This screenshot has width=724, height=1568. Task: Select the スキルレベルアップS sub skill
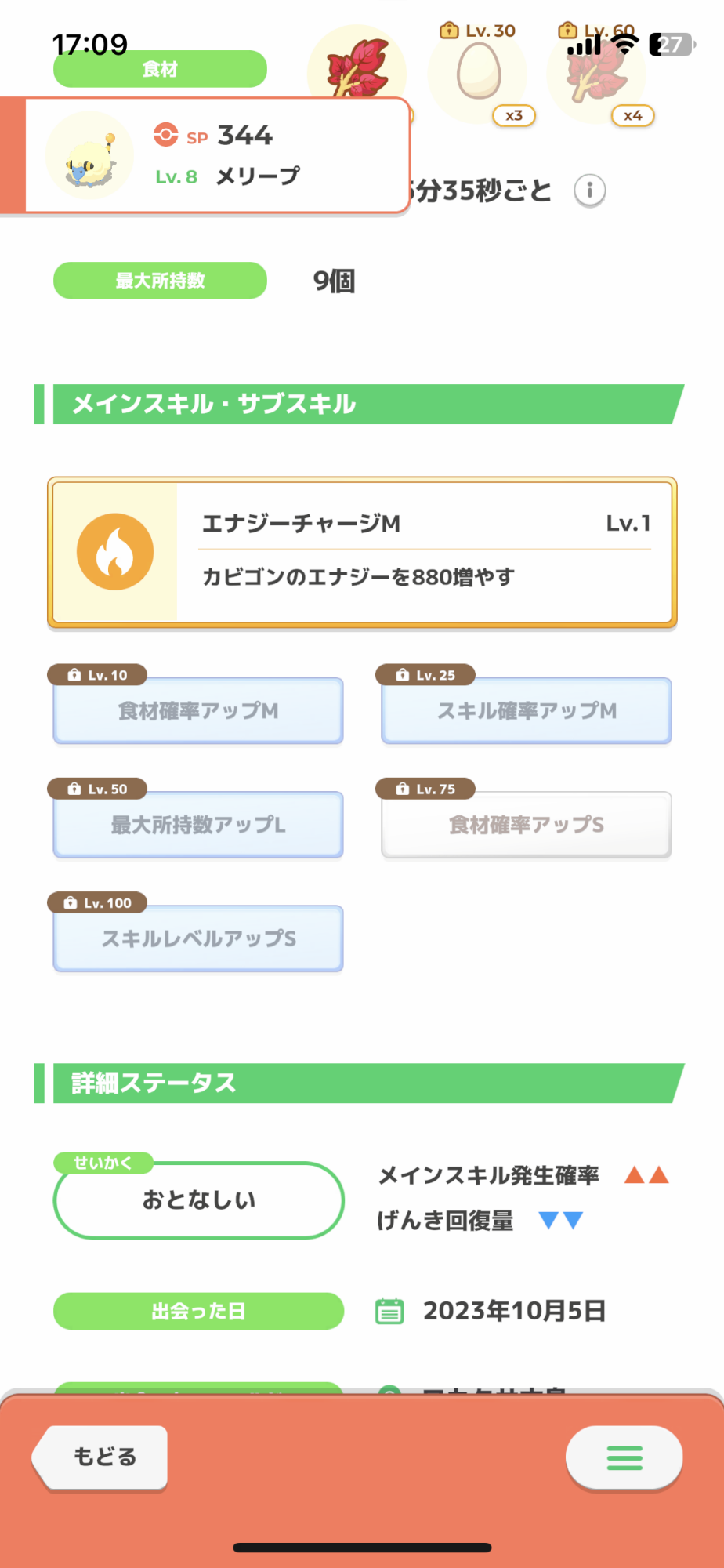(x=198, y=938)
